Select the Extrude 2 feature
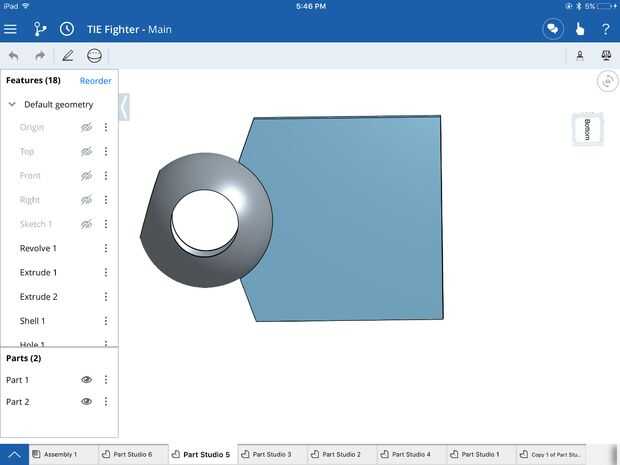This screenshot has height=465, width=620. [39, 297]
